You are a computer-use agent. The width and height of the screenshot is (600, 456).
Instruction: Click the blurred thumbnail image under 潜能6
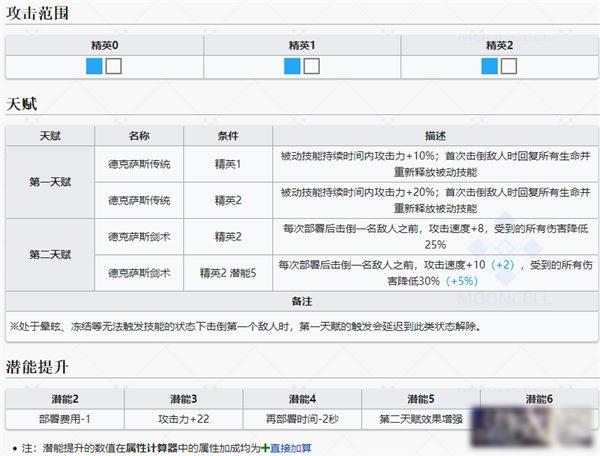click(x=533, y=427)
